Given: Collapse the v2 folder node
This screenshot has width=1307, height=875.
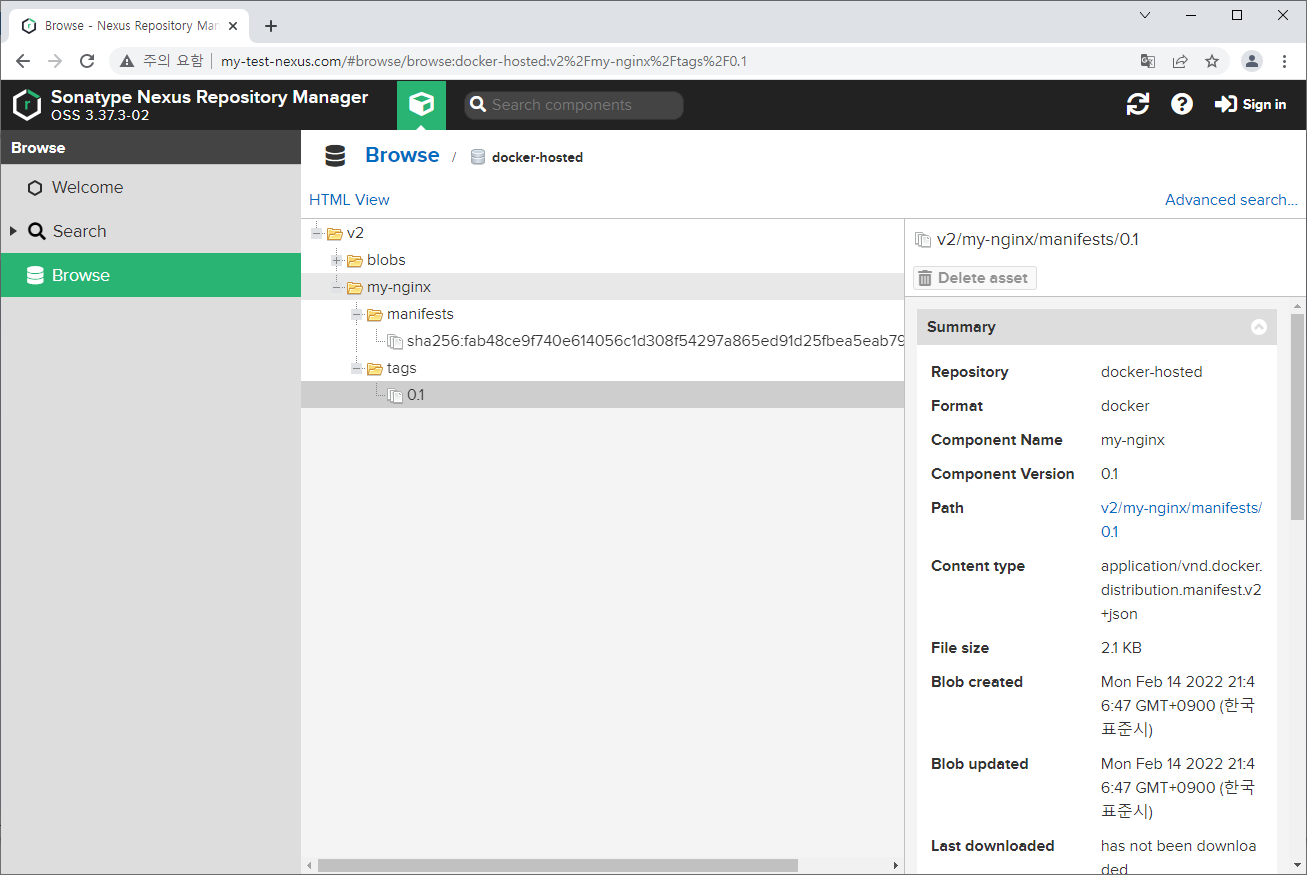Looking at the screenshot, I should (x=316, y=233).
